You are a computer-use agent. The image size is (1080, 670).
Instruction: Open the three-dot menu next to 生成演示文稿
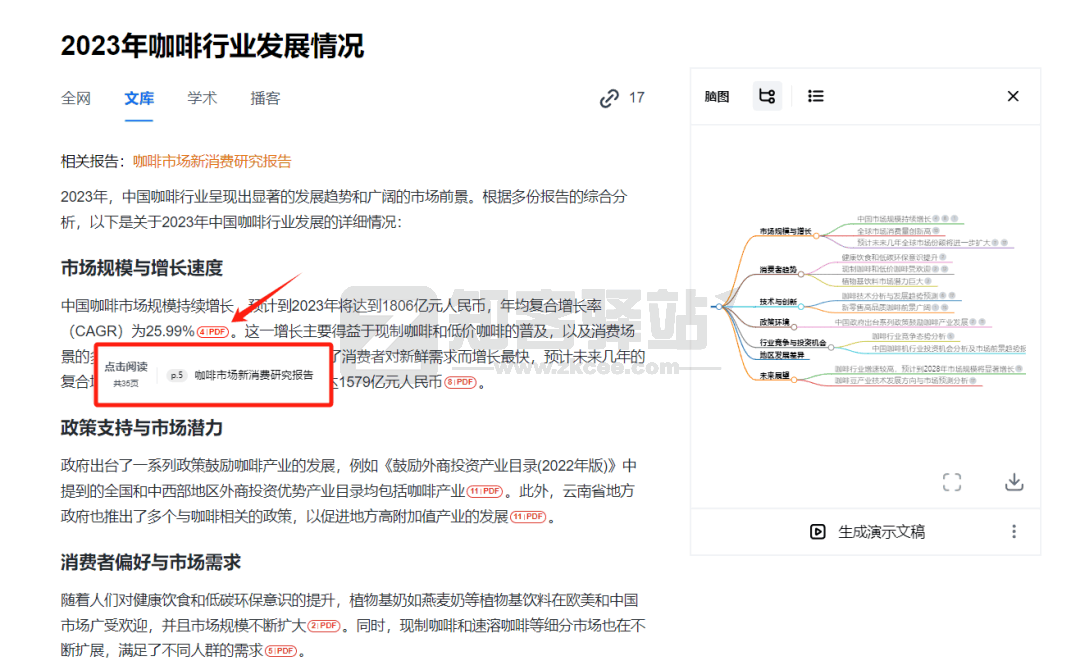pos(1014,532)
